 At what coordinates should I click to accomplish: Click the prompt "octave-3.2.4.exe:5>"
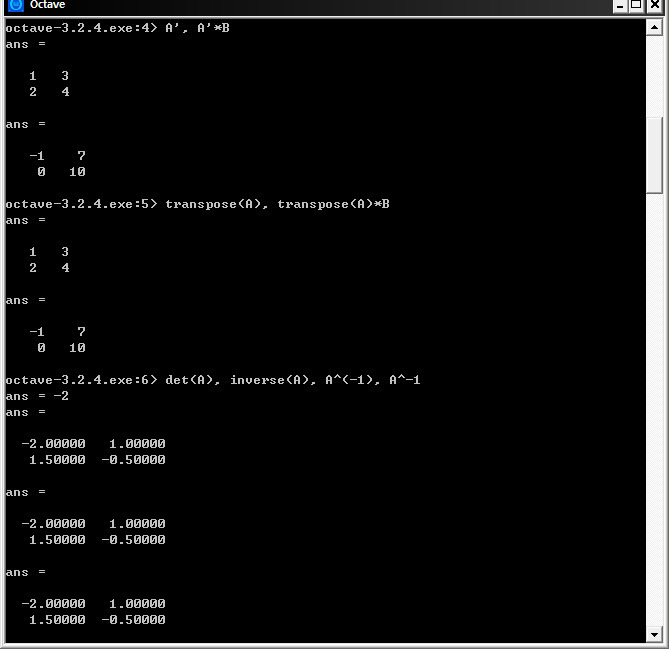[81, 204]
